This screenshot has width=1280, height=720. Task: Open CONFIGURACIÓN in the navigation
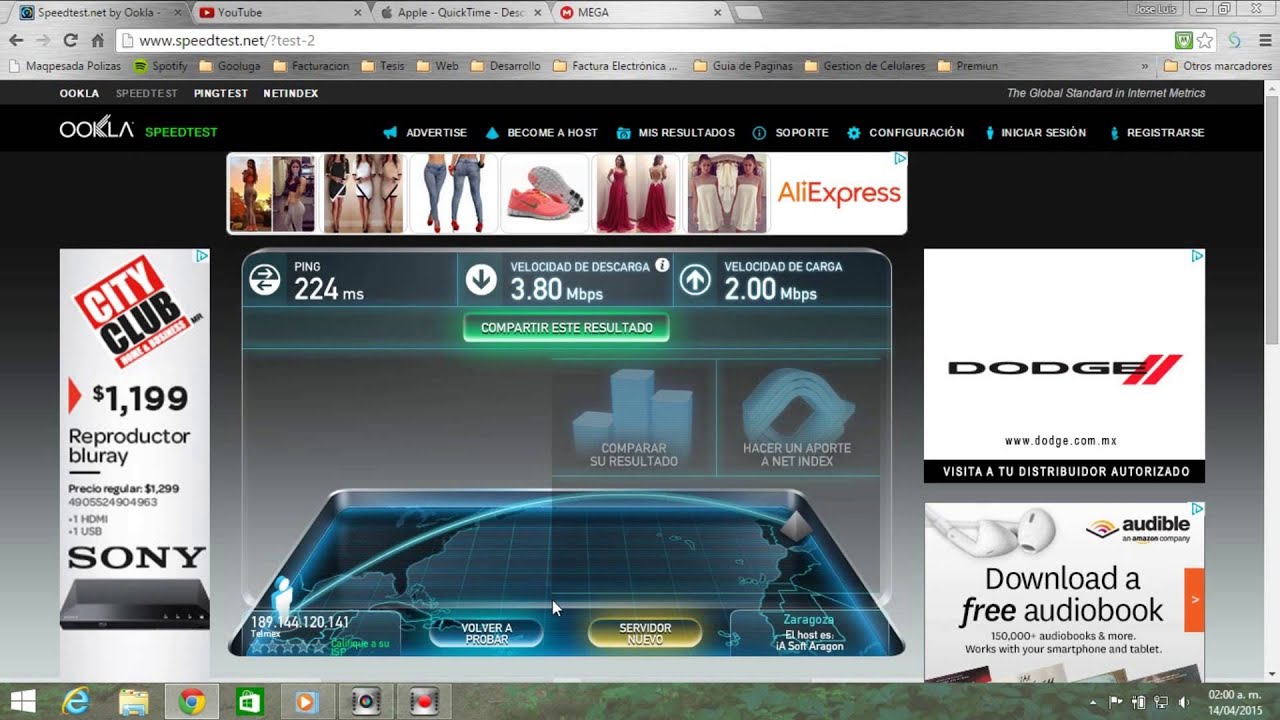[905, 132]
